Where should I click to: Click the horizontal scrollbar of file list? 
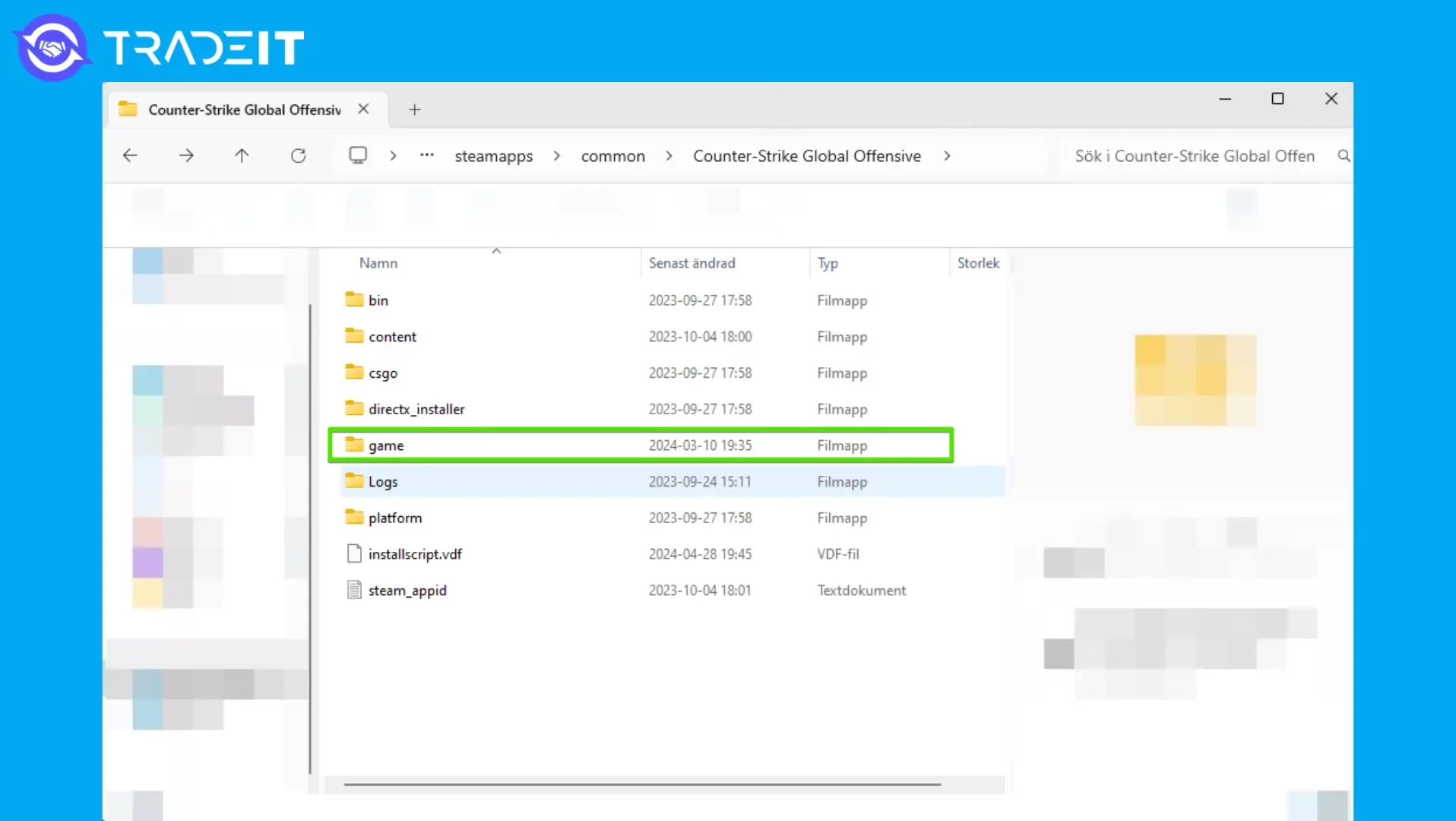pyautogui.click(x=642, y=784)
